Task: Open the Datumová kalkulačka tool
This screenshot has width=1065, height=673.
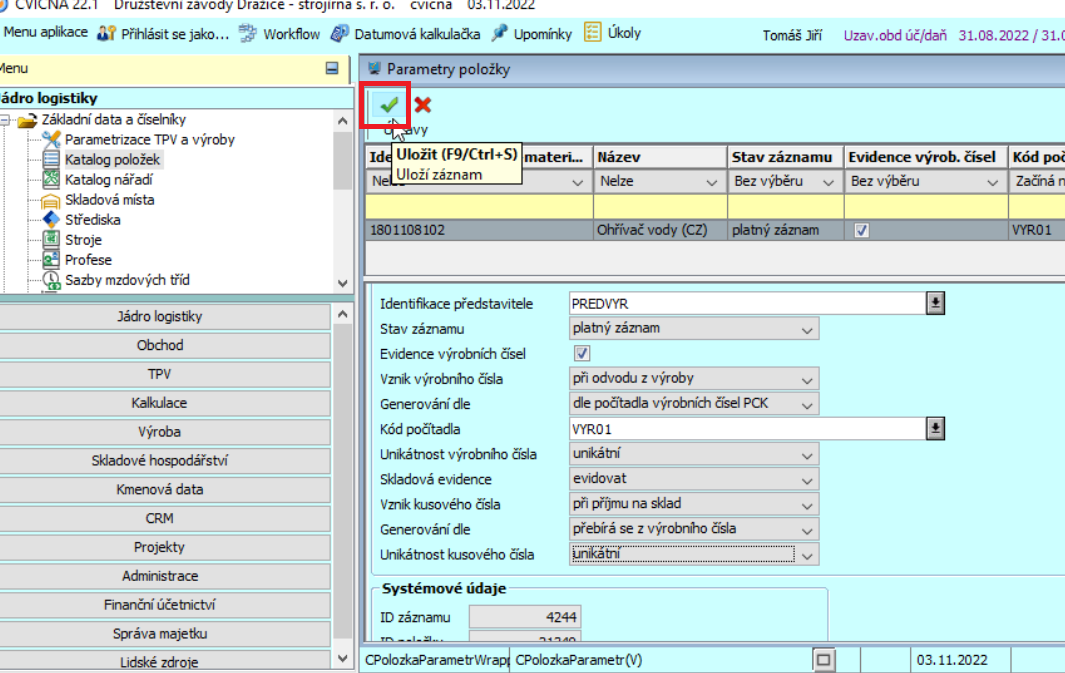Action: point(406,34)
